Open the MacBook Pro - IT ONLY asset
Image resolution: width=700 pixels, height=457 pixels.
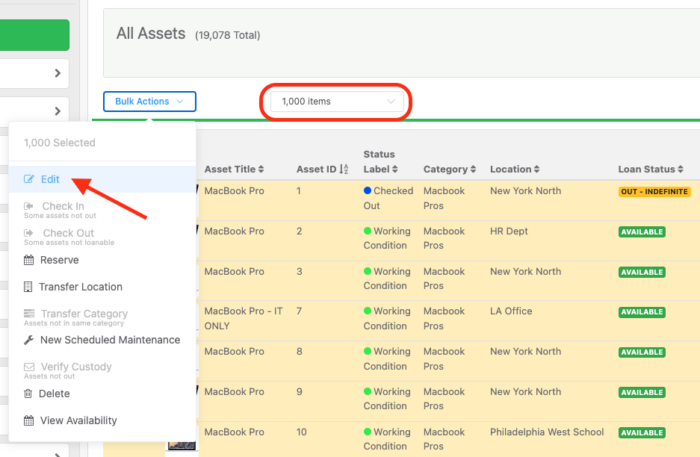[x=243, y=318]
